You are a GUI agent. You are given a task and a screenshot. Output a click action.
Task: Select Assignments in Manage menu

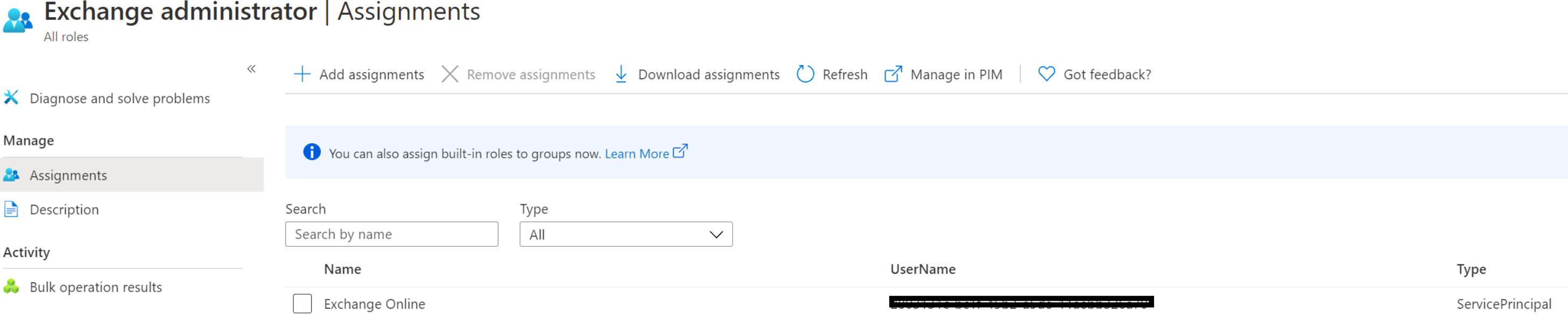(131, 175)
